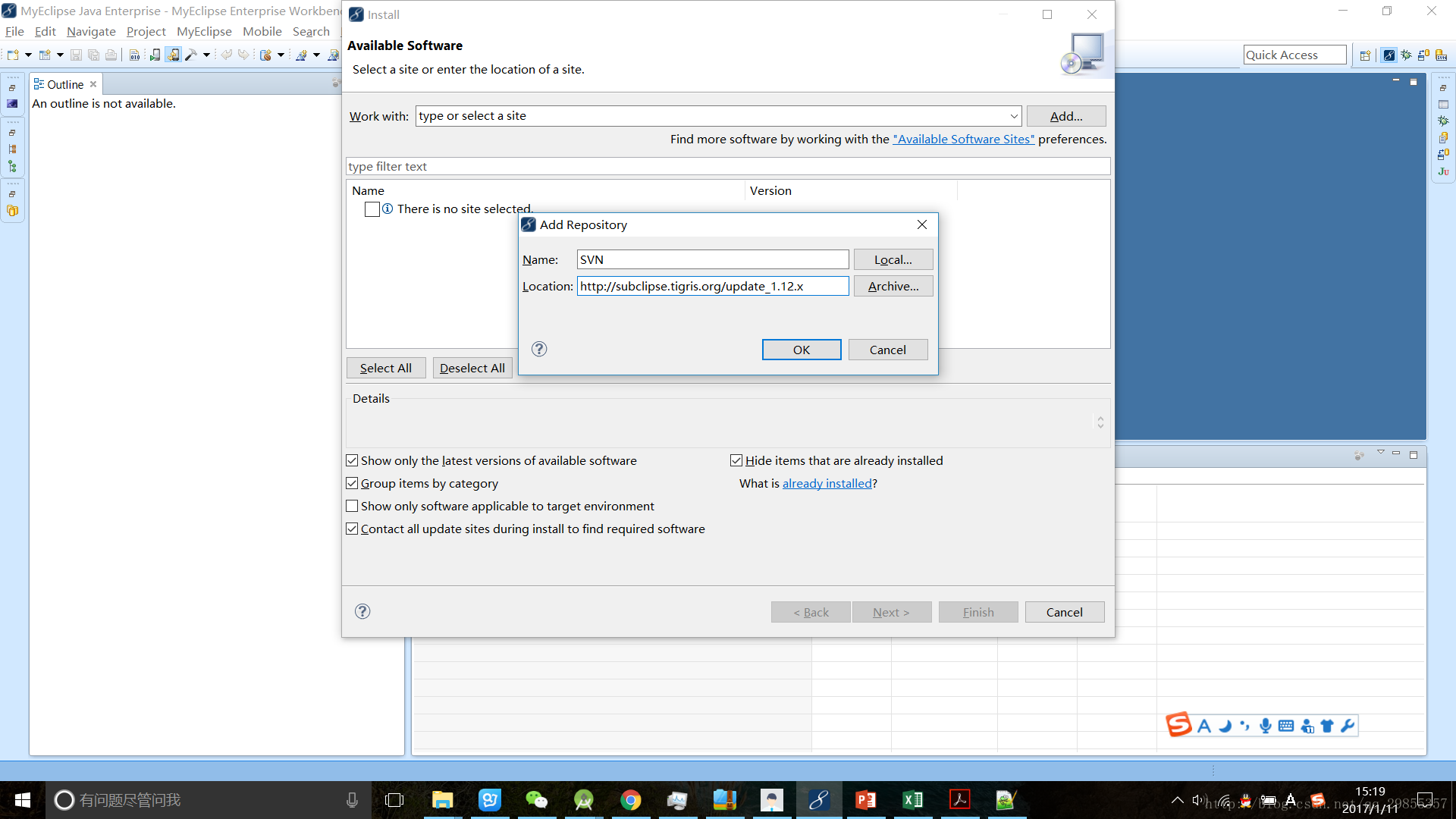
Task: Open the already installed link
Action: pos(827,483)
